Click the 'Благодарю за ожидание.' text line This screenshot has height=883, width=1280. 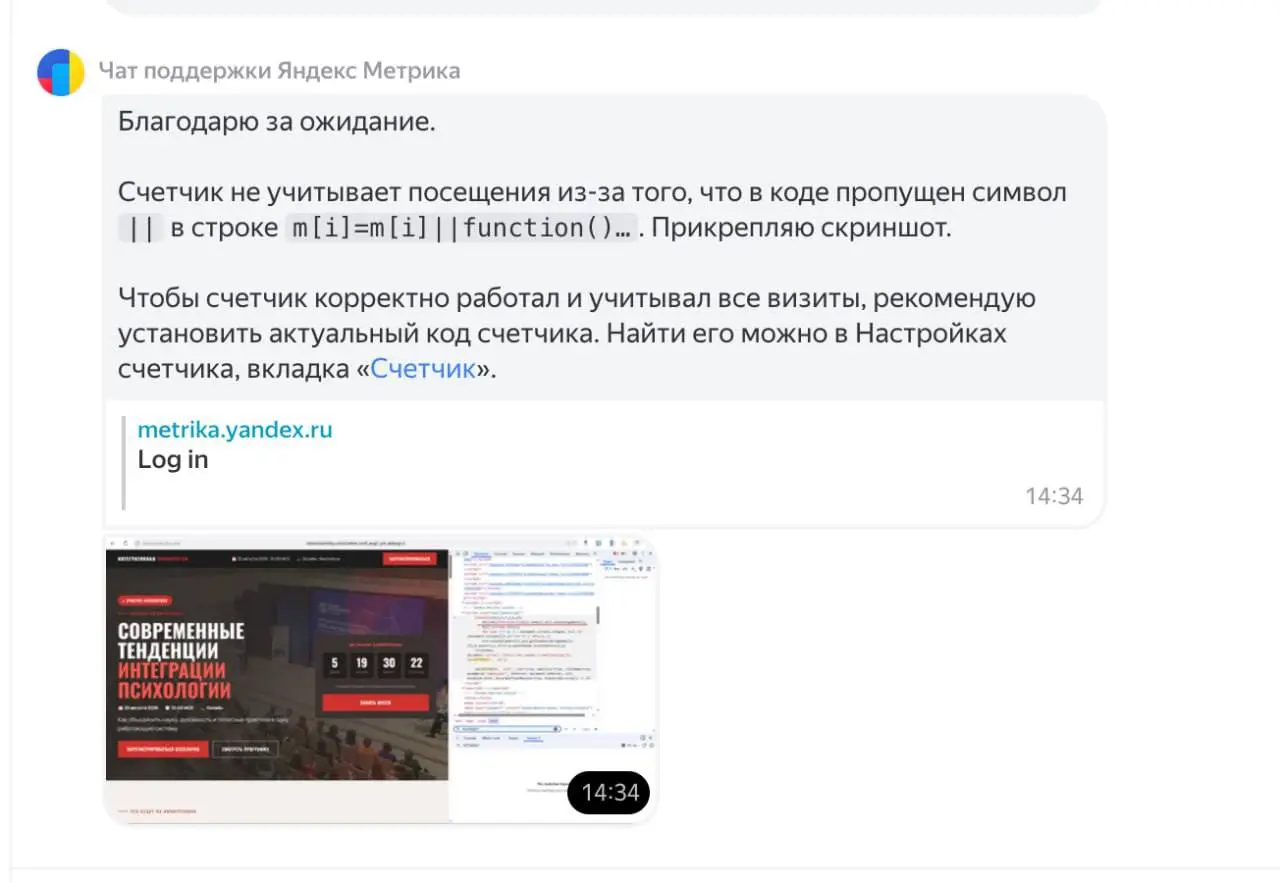click(277, 122)
